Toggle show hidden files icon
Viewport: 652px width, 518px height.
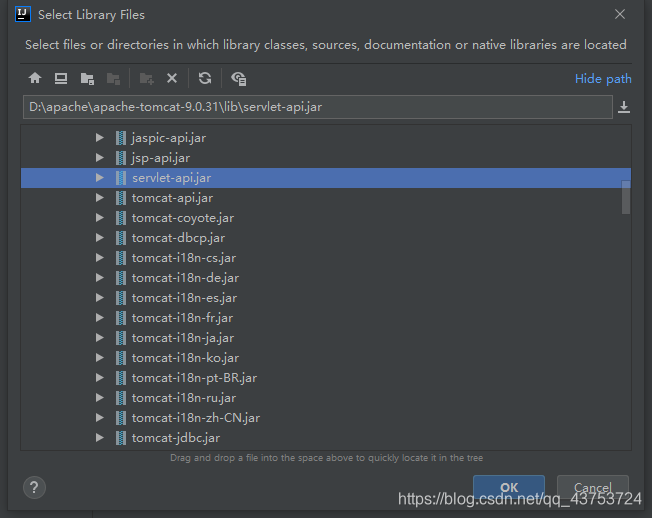(x=239, y=79)
